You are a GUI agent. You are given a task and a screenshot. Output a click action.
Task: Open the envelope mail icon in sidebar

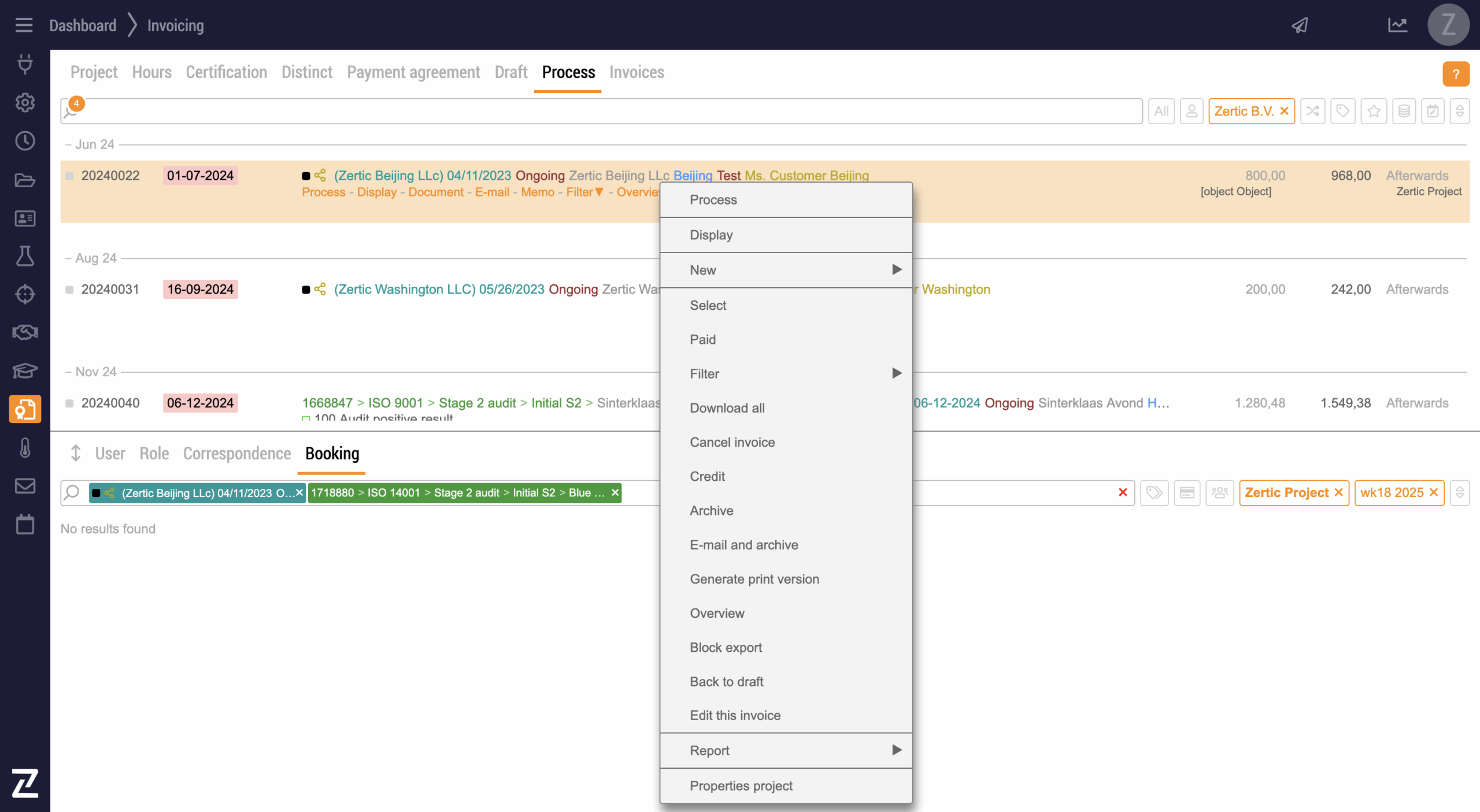coord(25,486)
